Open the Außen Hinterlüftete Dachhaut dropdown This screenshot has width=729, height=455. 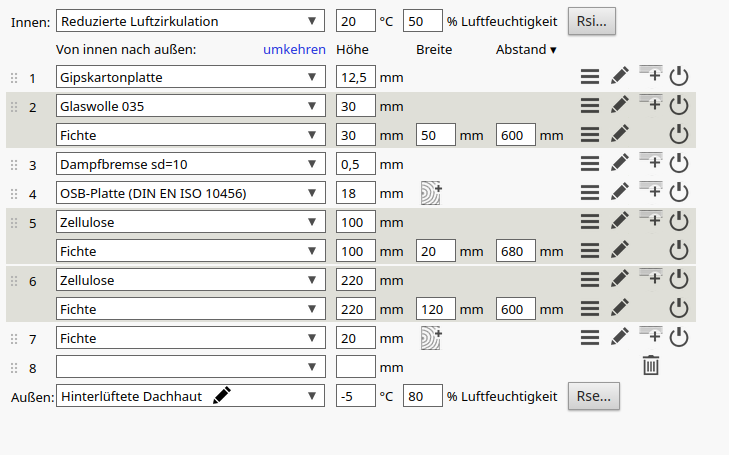pyautogui.click(x=190, y=396)
